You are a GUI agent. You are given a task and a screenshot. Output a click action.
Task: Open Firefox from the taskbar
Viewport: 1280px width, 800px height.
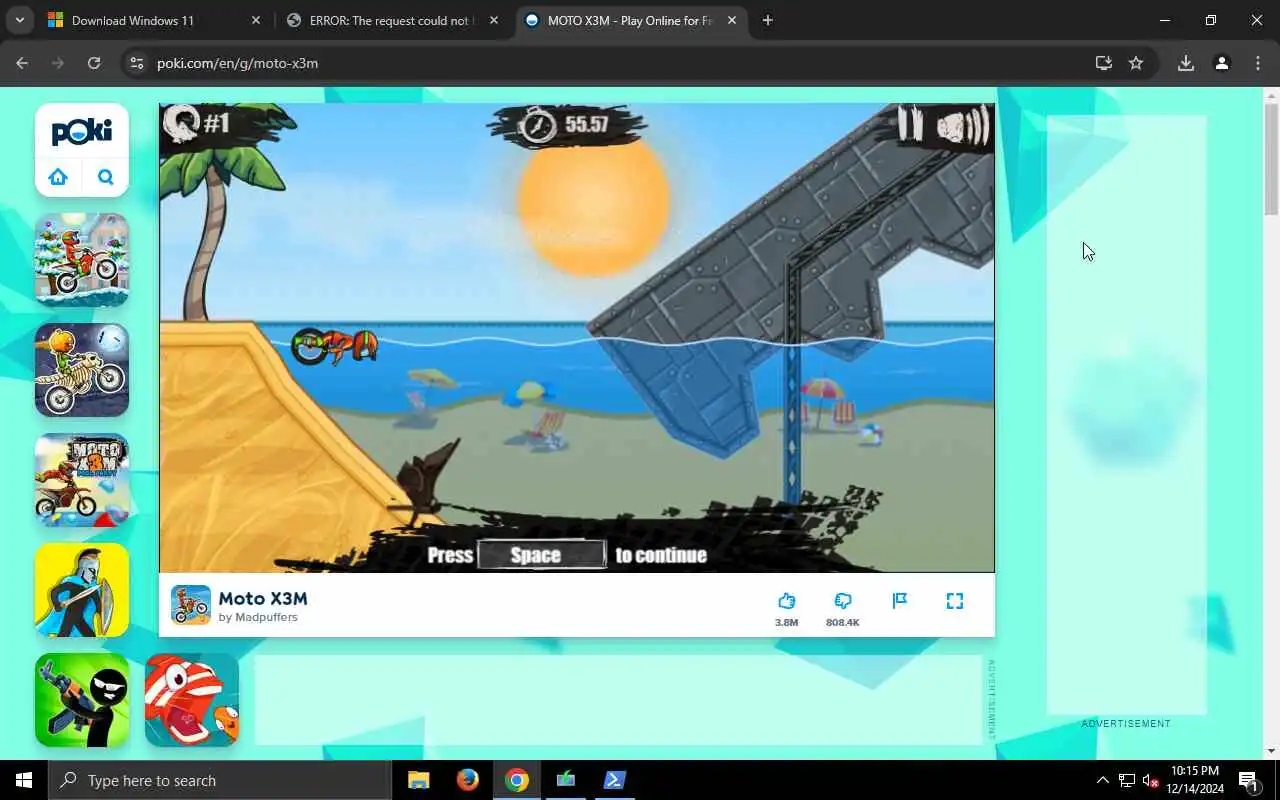coord(468,780)
